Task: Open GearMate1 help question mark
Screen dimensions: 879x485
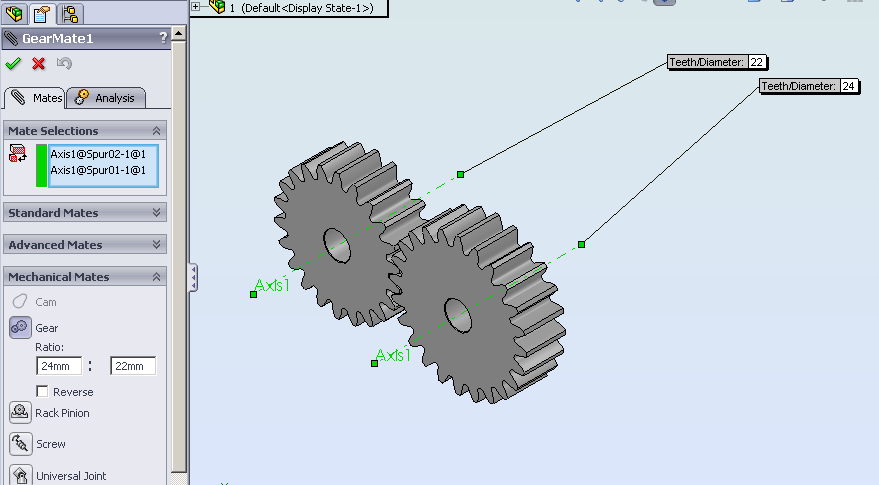Action: point(163,39)
